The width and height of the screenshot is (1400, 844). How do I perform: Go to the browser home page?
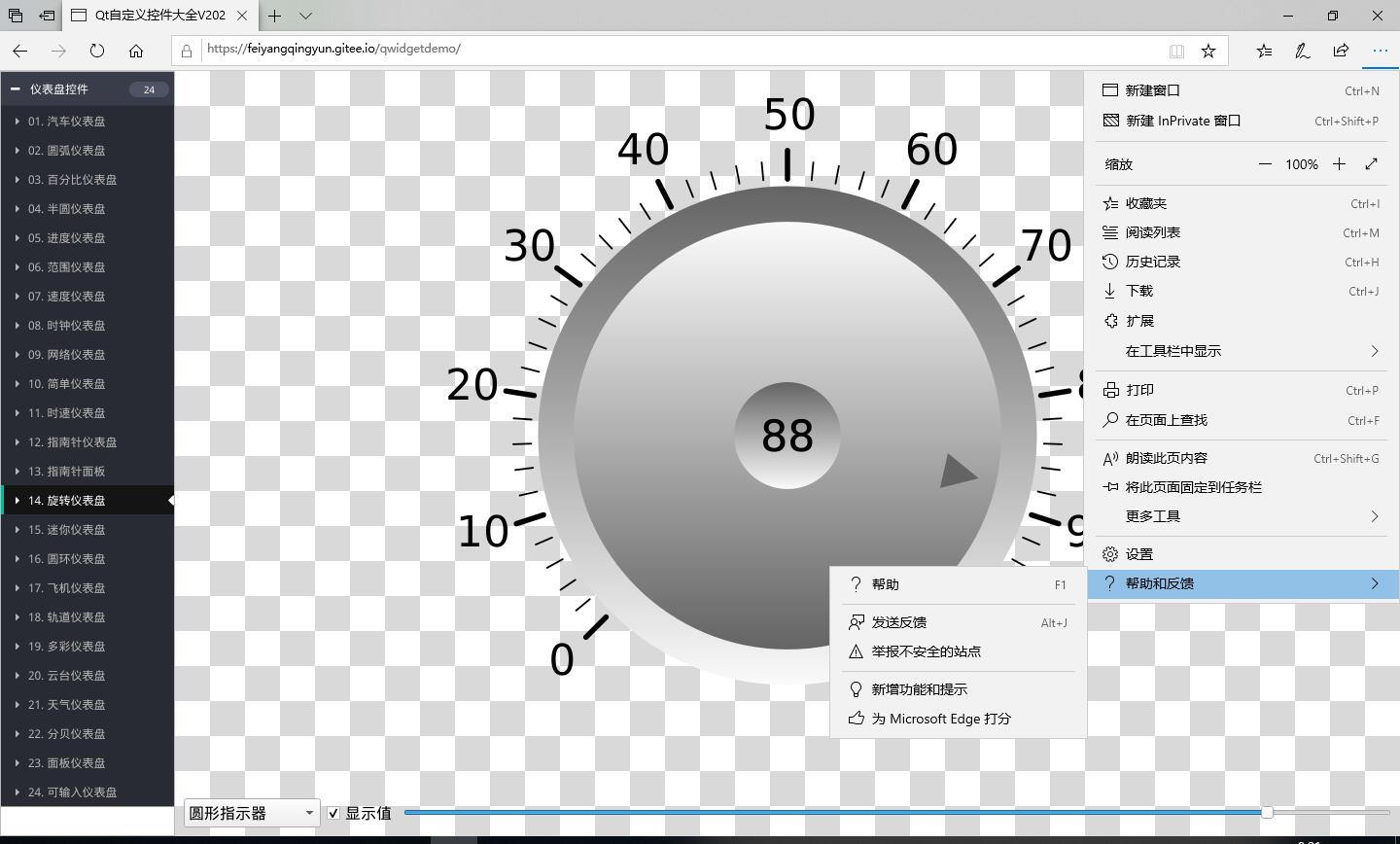136,51
